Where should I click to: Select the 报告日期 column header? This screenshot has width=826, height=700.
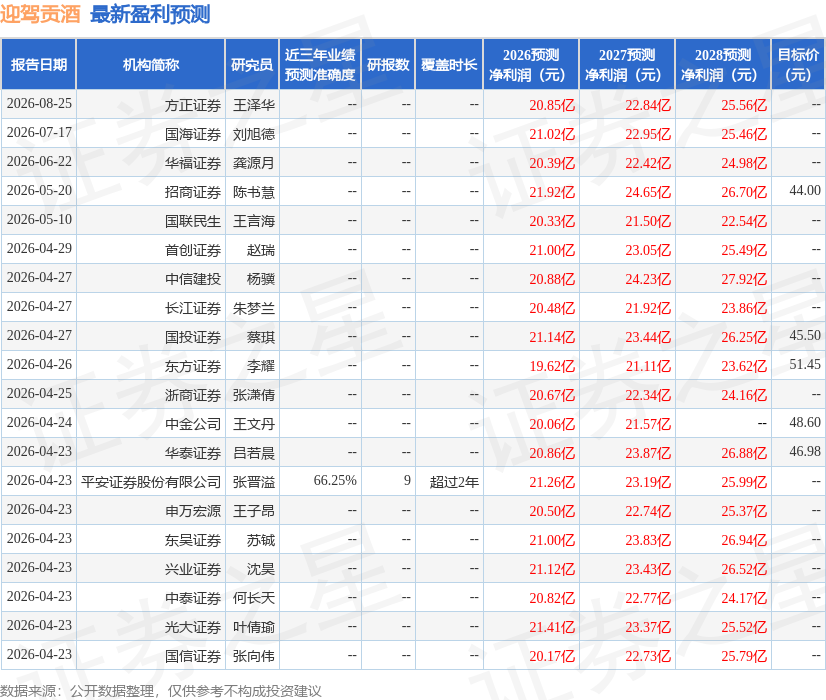click(39, 65)
